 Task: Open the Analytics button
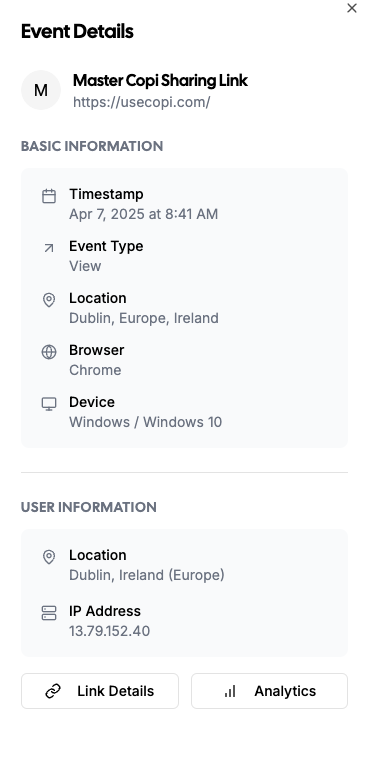270,691
